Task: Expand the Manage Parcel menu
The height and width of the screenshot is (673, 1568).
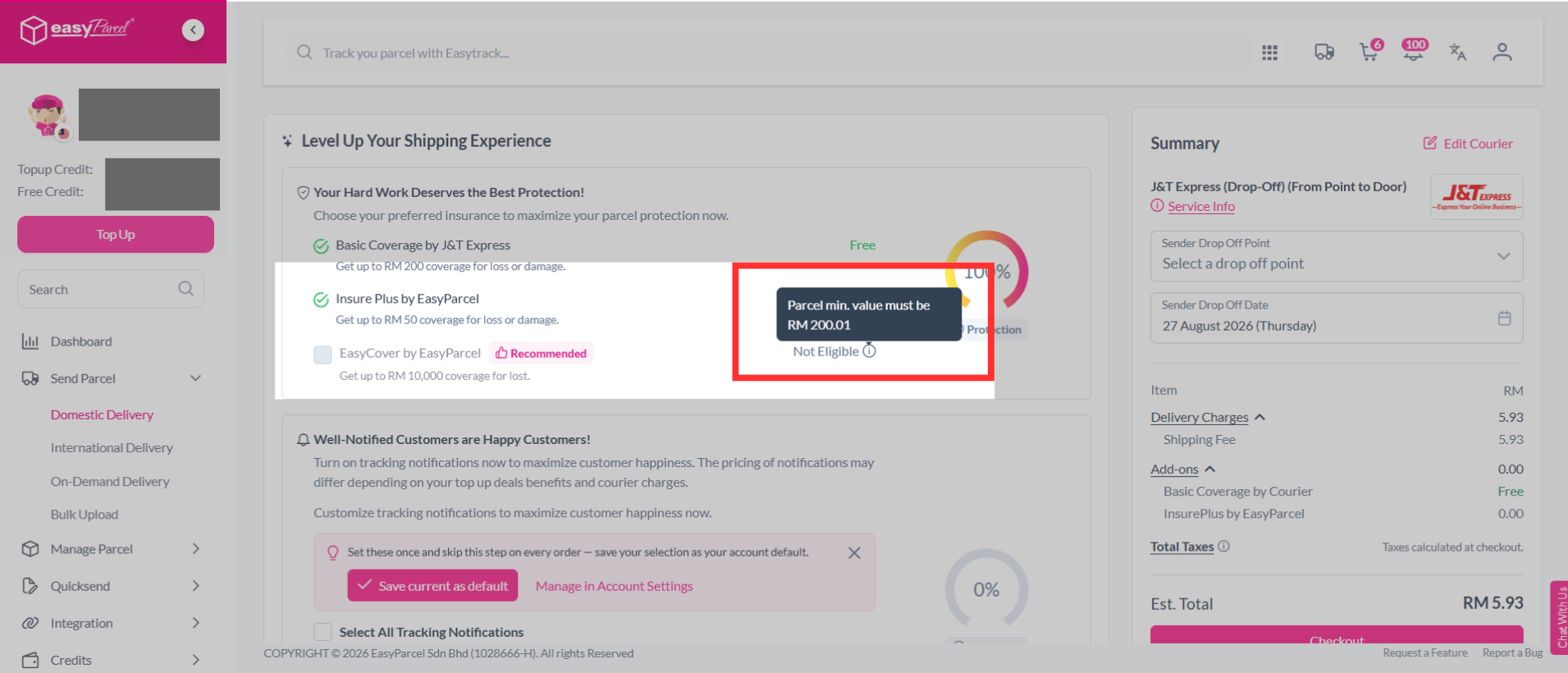Action: click(x=195, y=549)
